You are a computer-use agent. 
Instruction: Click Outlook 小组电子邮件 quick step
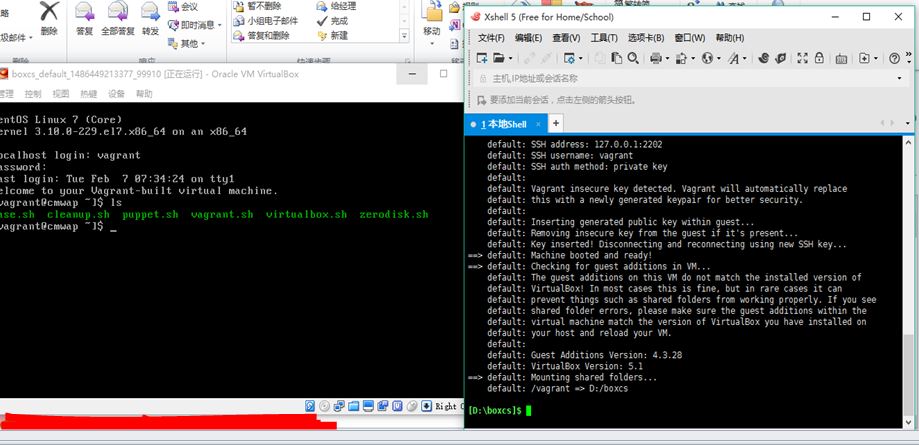266,21
